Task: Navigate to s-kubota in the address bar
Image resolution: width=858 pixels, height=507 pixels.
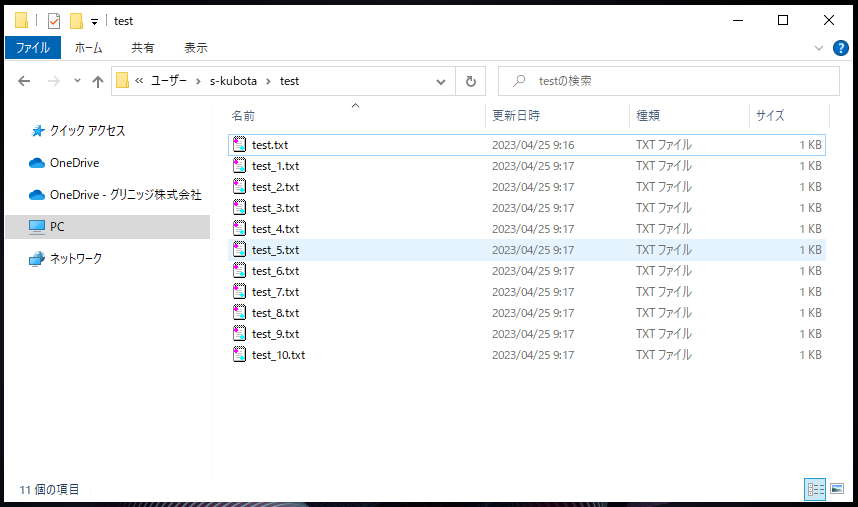Action: (x=233, y=80)
